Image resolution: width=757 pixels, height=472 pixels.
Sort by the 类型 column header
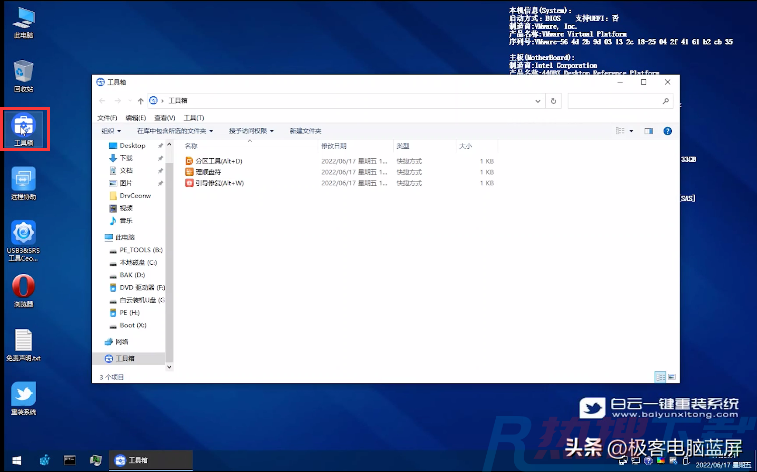(403, 146)
